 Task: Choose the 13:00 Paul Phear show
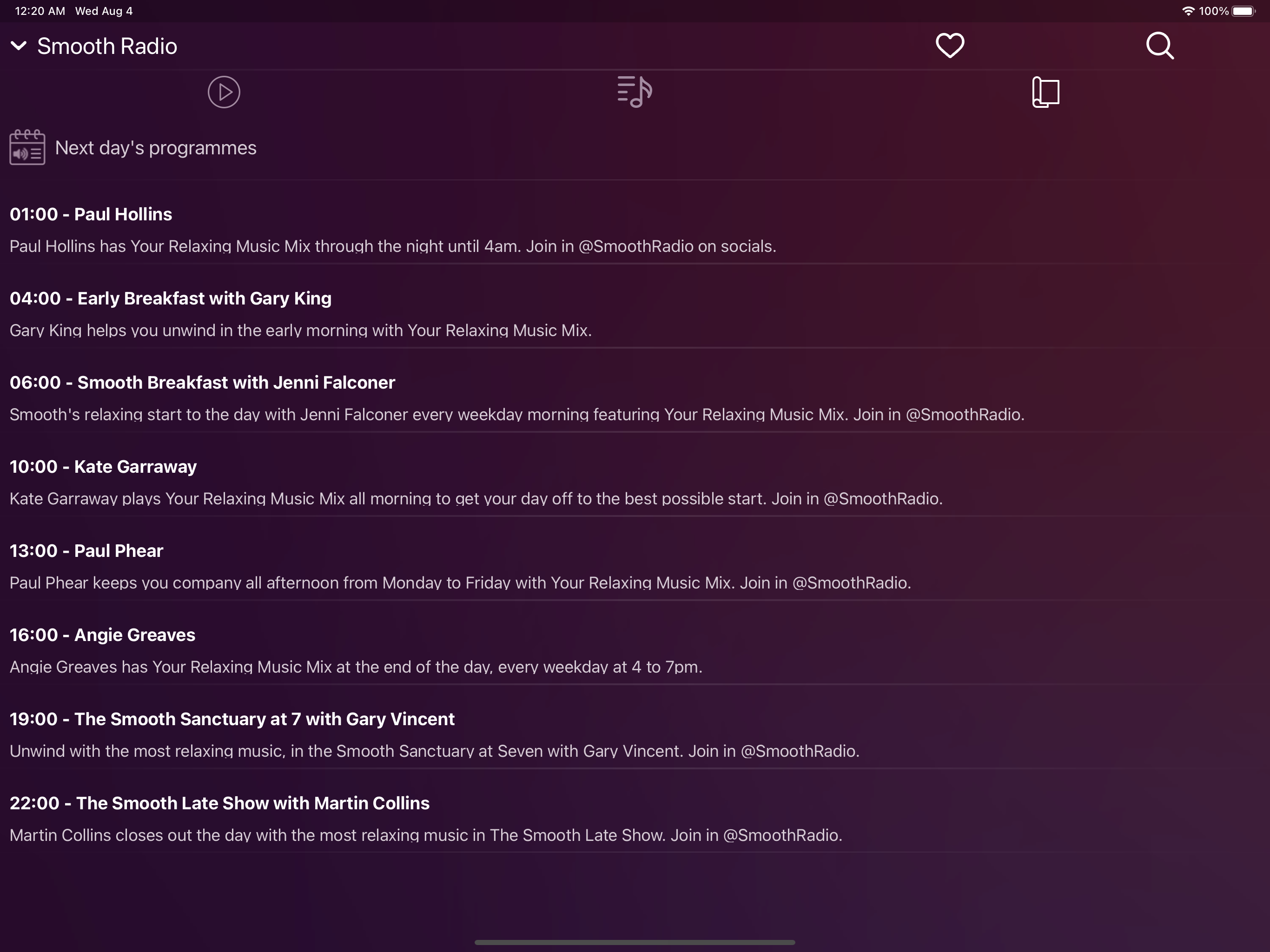click(86, 551)
